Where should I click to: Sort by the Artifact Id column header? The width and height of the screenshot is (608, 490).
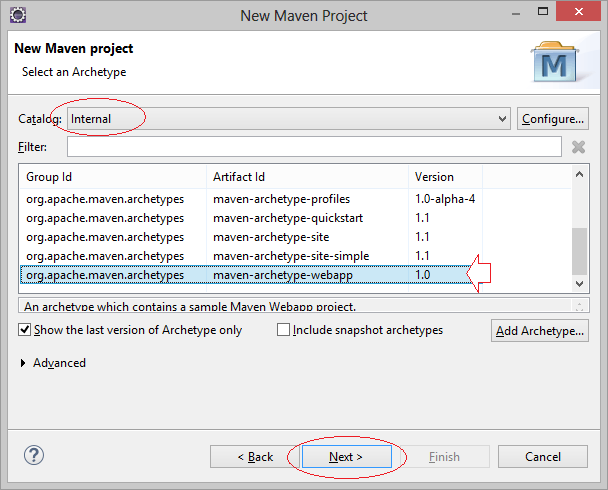[x=307, y=177]
